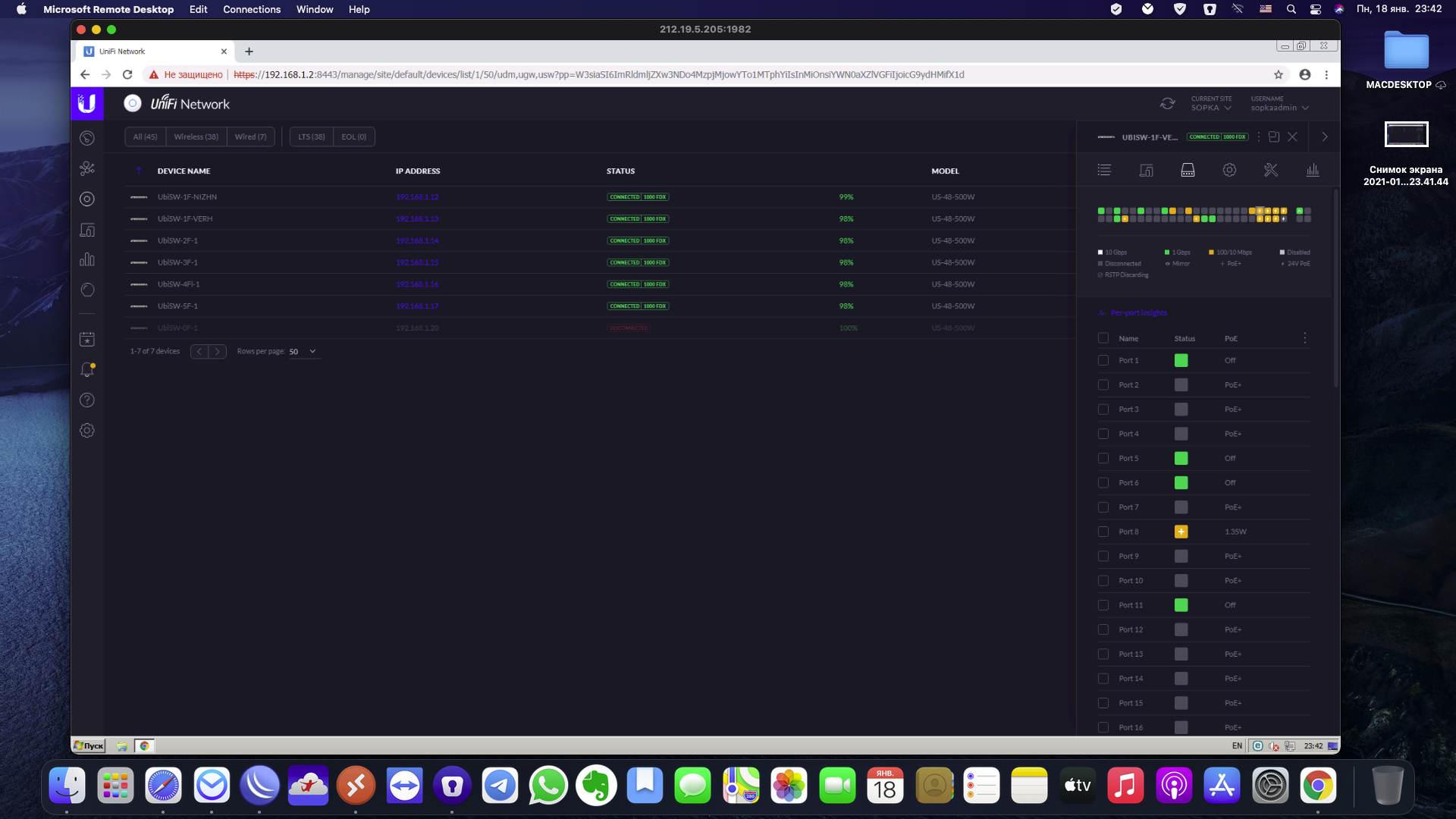The image size is (1456, 819).
Task: Open the 192.168.1.12 IP address link
Action: 417,197
